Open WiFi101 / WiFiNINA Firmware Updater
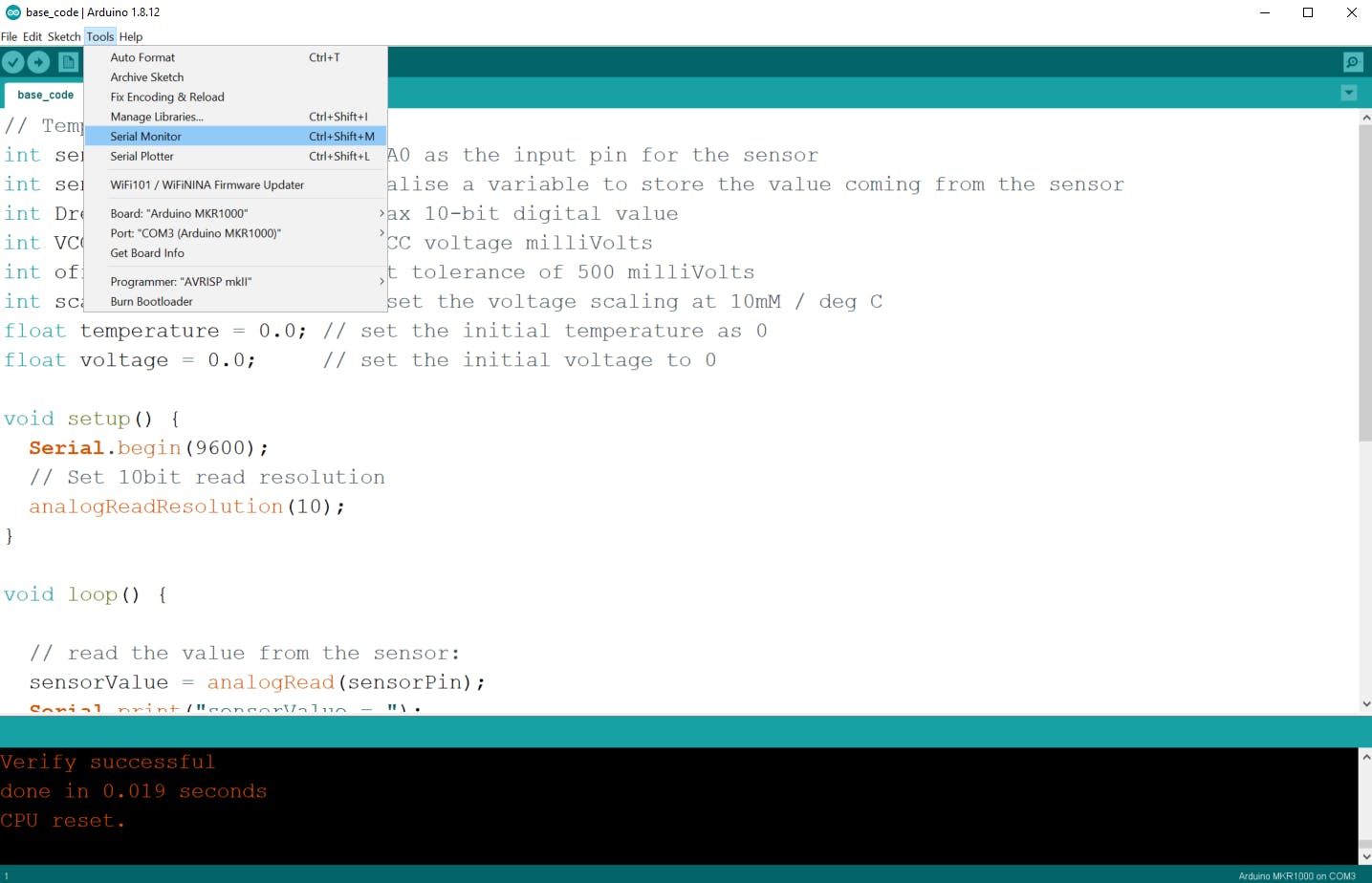Image resolution: width=1372 pixels, height=883 pixels. pyautogui.click(x=236, y=185)
